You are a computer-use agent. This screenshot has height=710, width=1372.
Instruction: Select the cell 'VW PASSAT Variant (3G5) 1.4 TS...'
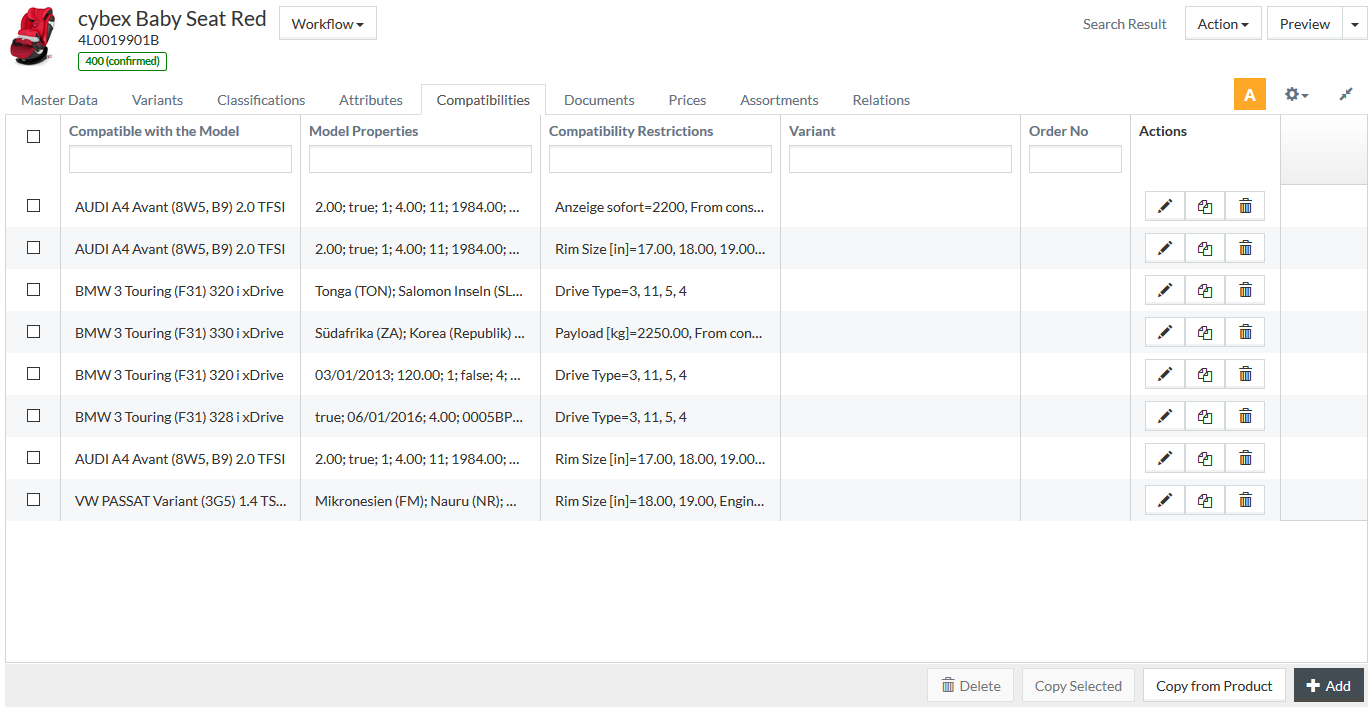181,501
